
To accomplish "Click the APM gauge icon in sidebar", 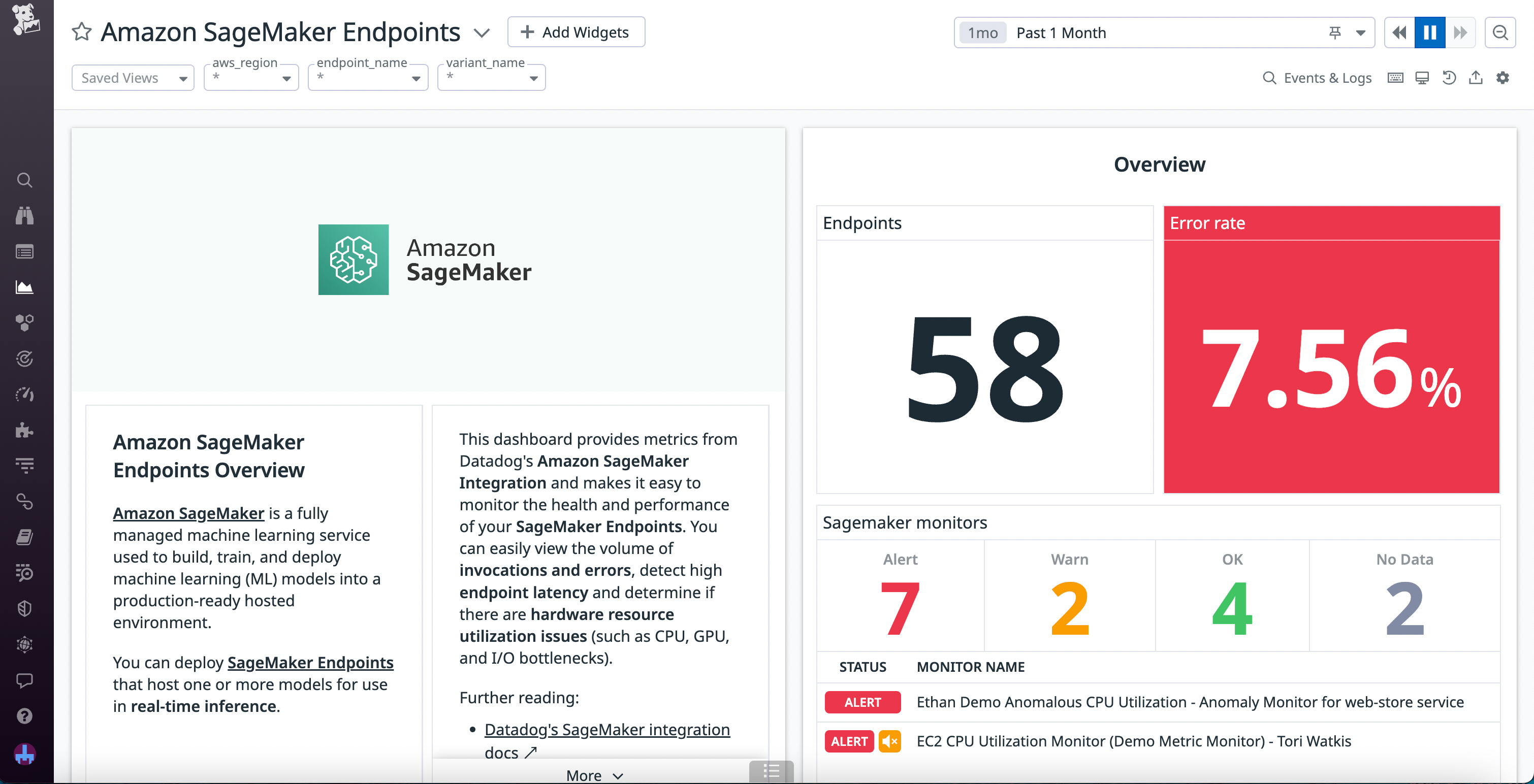I will click(24, 395).
